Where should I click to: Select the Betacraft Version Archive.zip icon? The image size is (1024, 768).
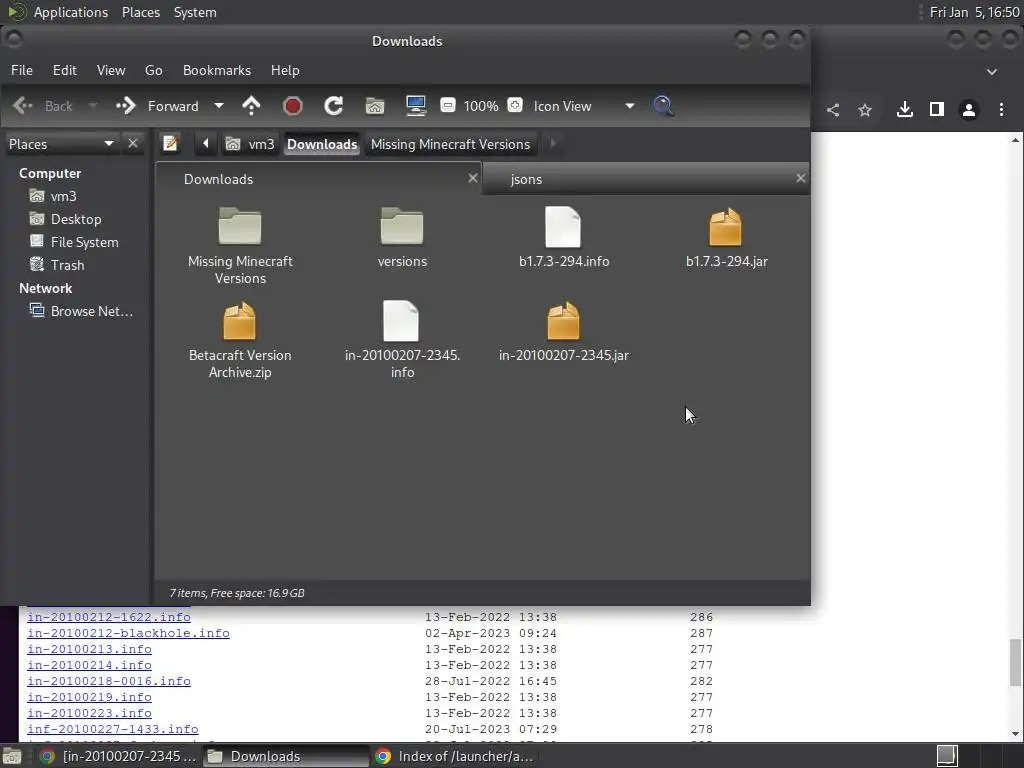[x=240, y=321]
